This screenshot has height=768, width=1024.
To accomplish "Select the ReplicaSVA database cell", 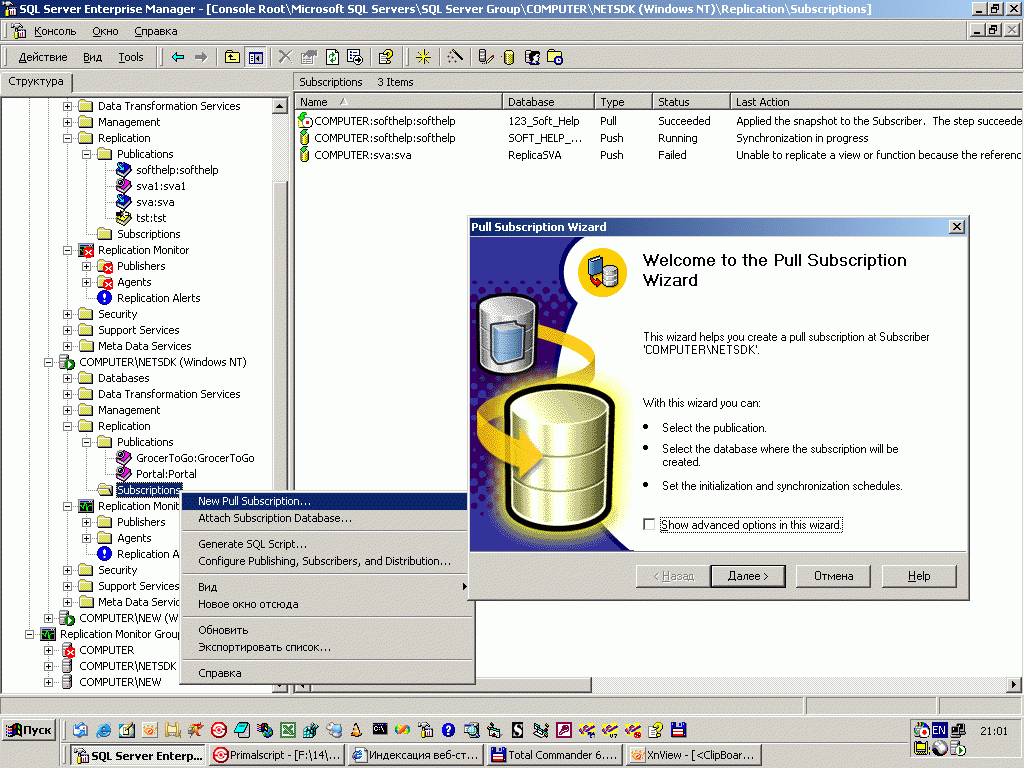I will (534, 155).
